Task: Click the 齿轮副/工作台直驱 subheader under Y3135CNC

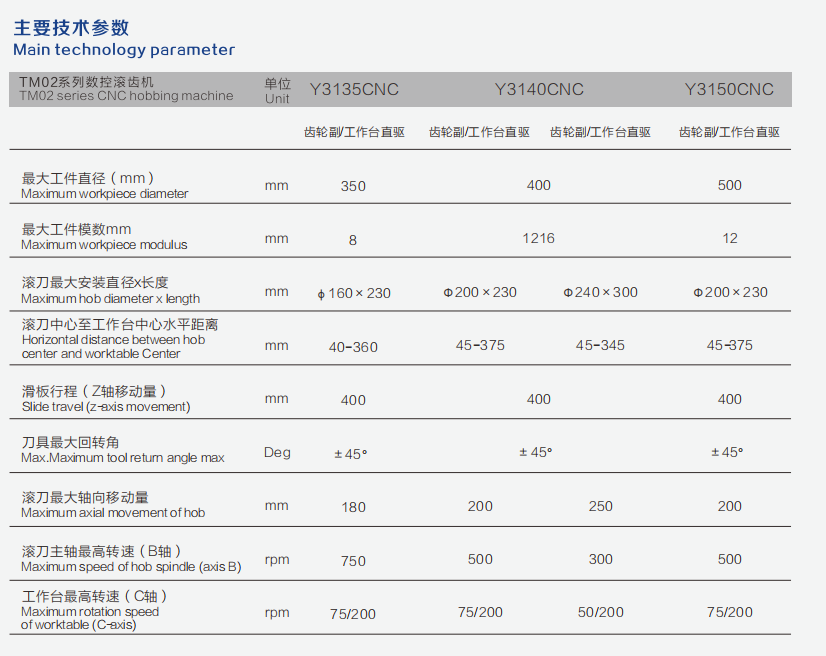Action: [353, 131]
